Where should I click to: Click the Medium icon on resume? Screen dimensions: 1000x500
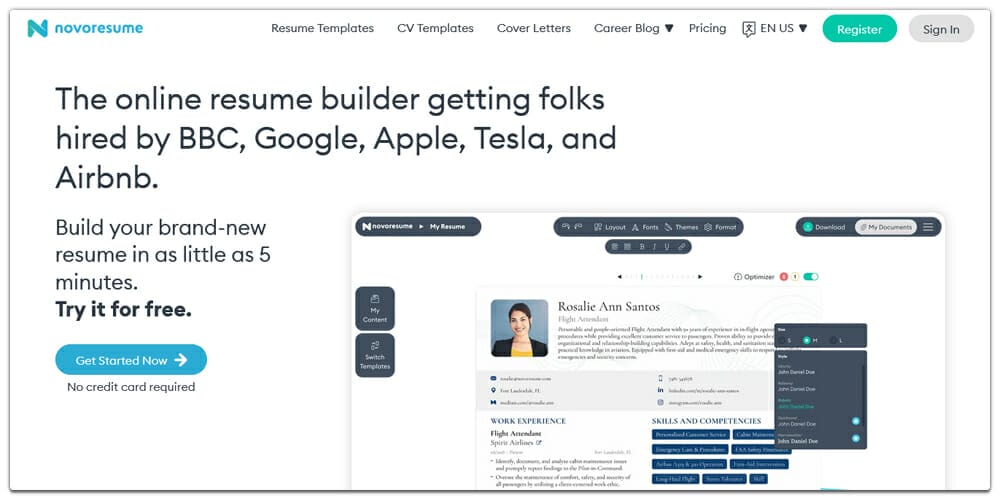click(x=493, y=402)
